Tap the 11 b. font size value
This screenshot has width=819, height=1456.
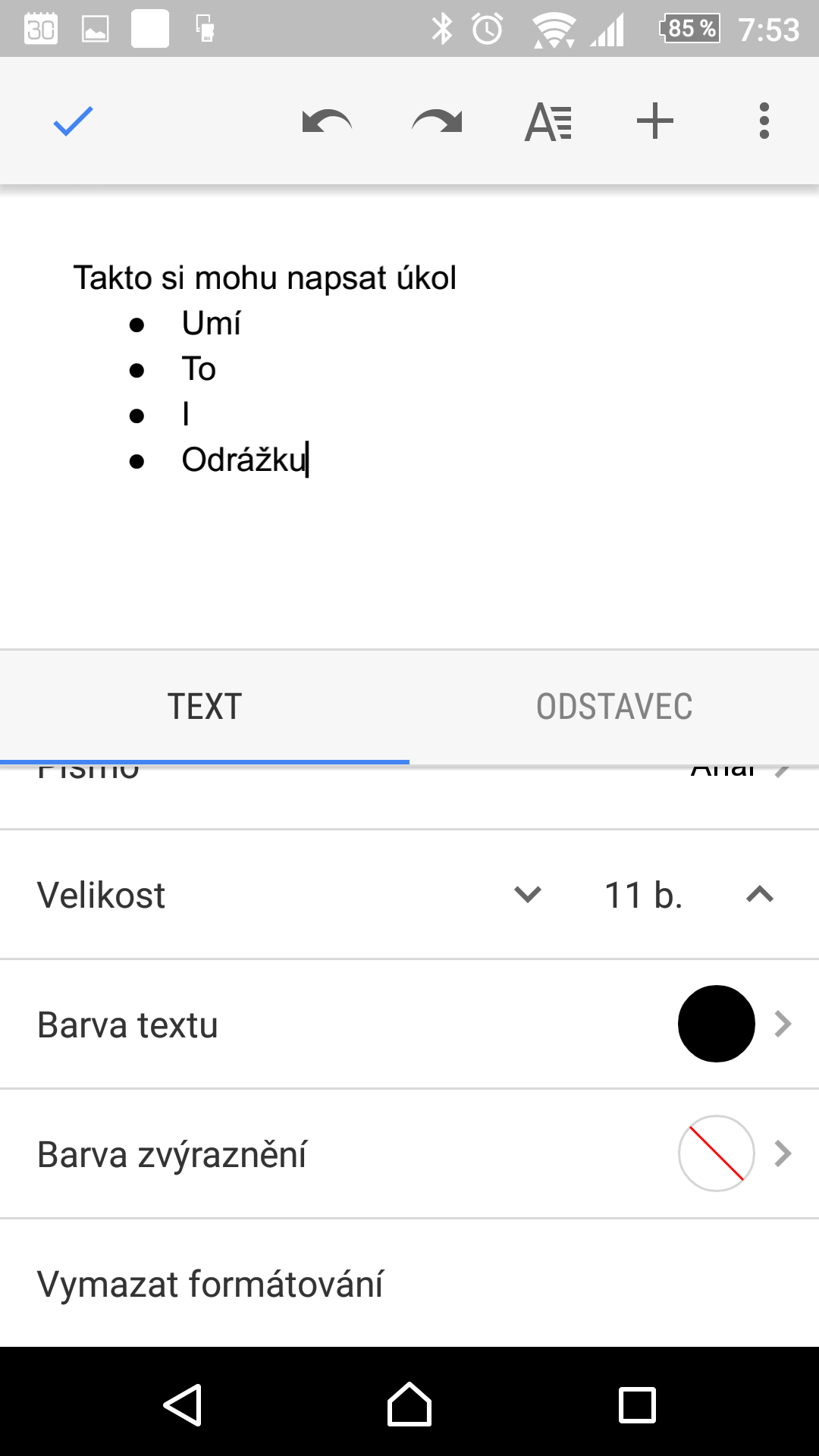coord(643,895)
